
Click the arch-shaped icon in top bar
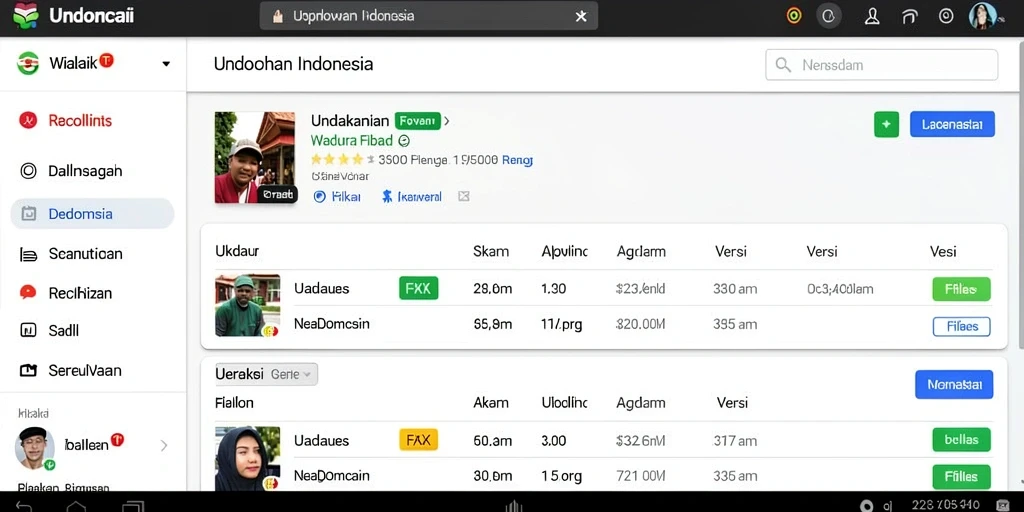909,17
